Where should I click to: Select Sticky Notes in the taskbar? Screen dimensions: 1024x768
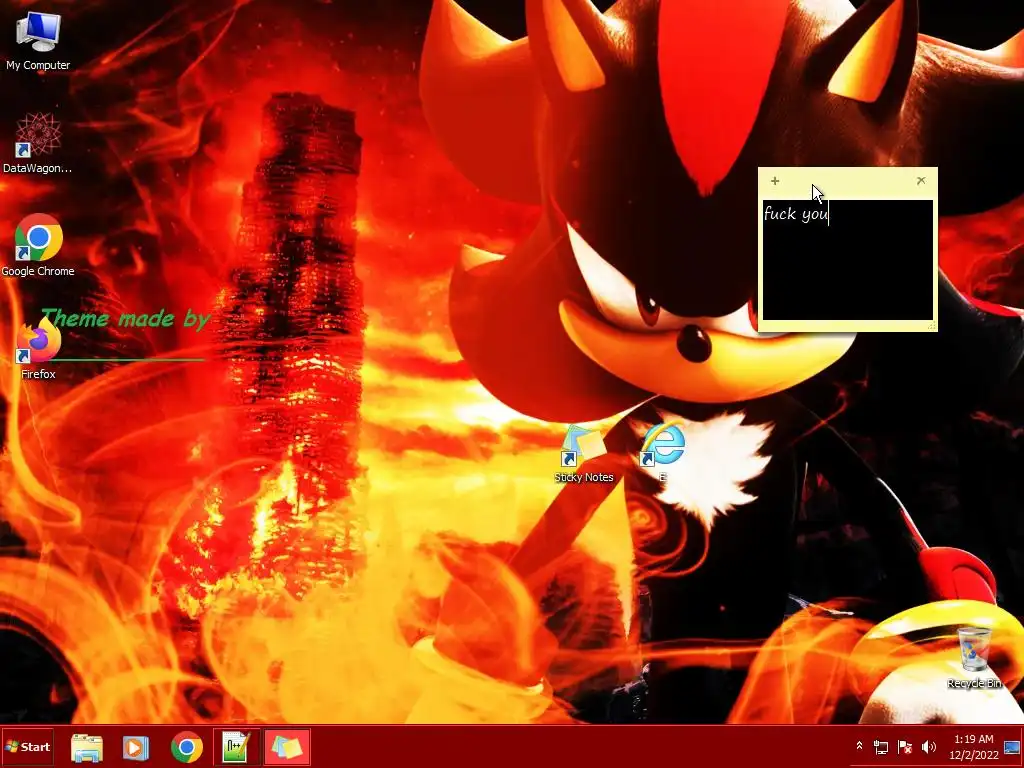point(287,747)
